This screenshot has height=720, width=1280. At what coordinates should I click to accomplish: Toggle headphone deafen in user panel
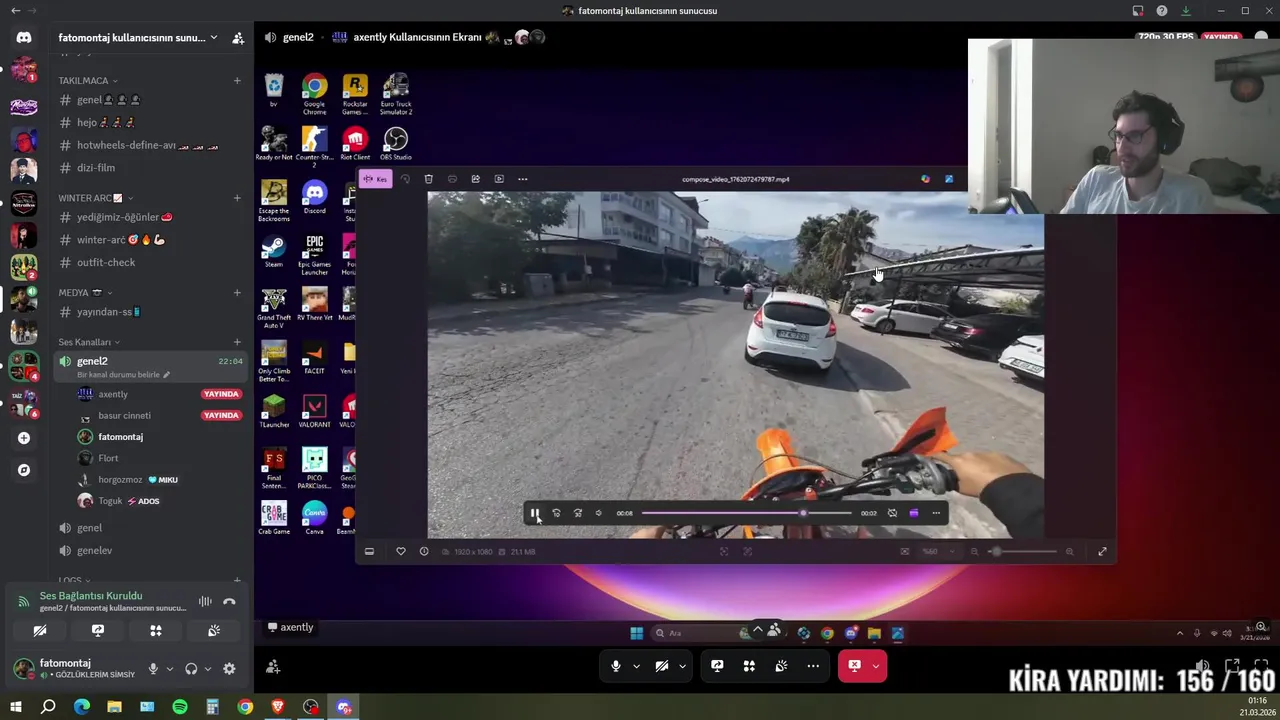(x=191, y=669)
